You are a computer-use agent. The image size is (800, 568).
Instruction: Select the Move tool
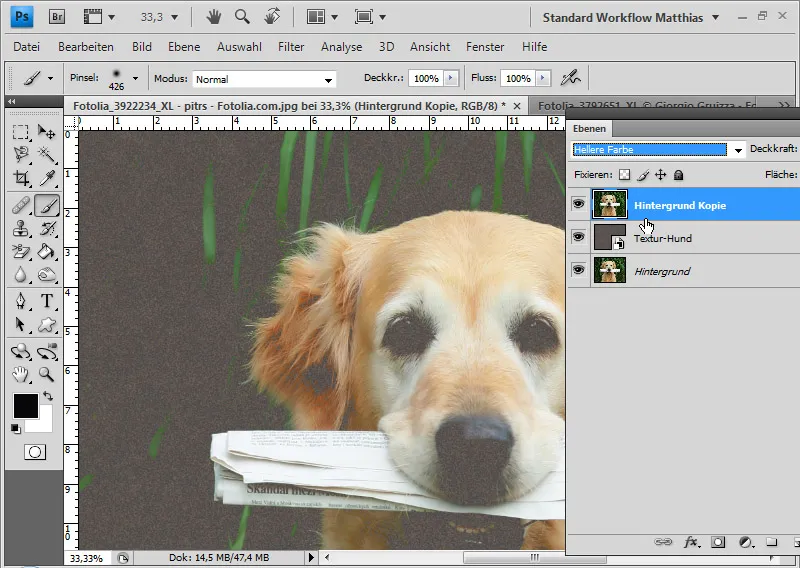47,132
